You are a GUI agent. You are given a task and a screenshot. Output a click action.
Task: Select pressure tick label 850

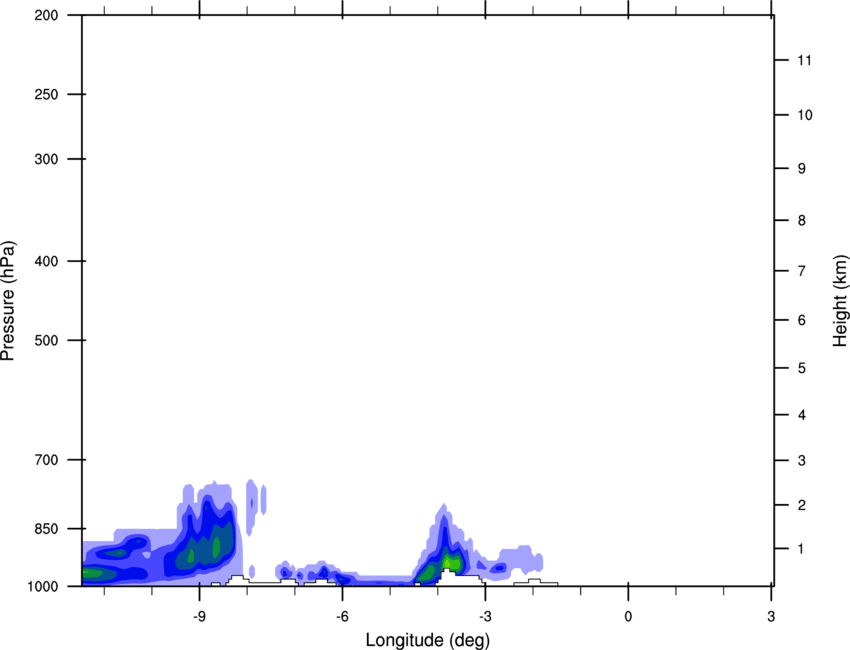coord(46,529)
